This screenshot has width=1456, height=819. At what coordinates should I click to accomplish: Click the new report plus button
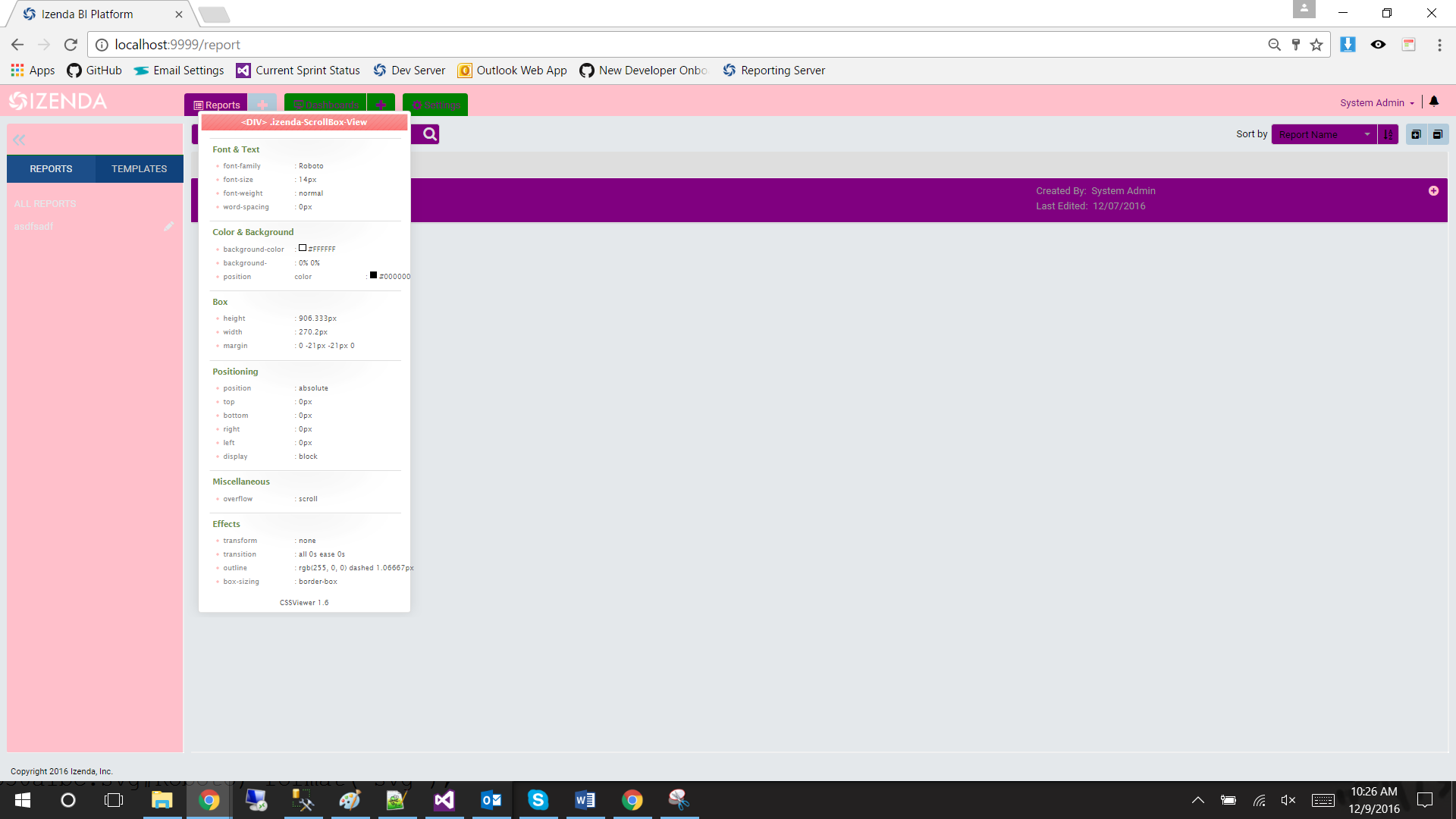tap(262, 105)
